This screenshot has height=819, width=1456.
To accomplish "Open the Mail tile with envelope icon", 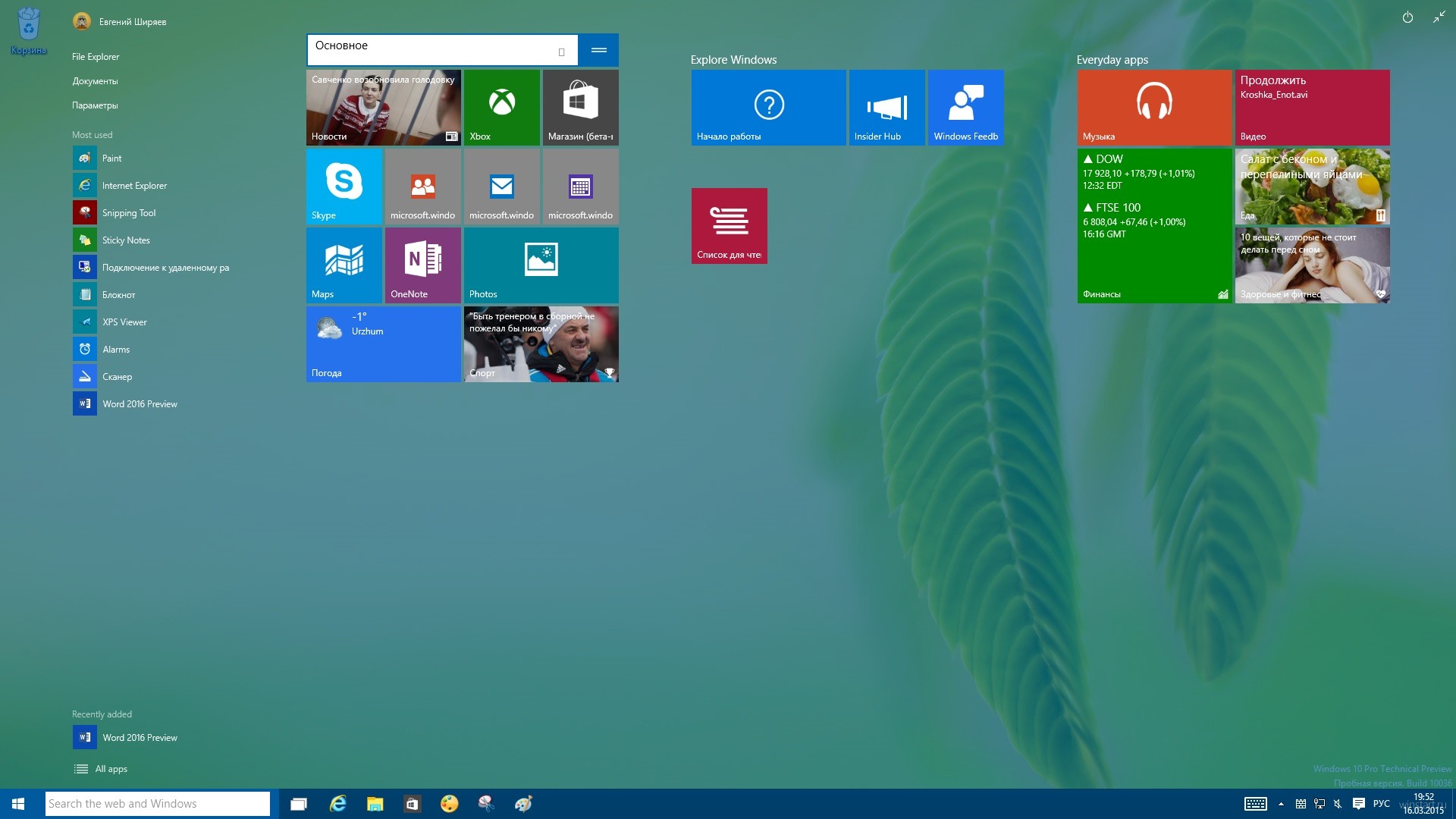I will (x=501, y=187).
